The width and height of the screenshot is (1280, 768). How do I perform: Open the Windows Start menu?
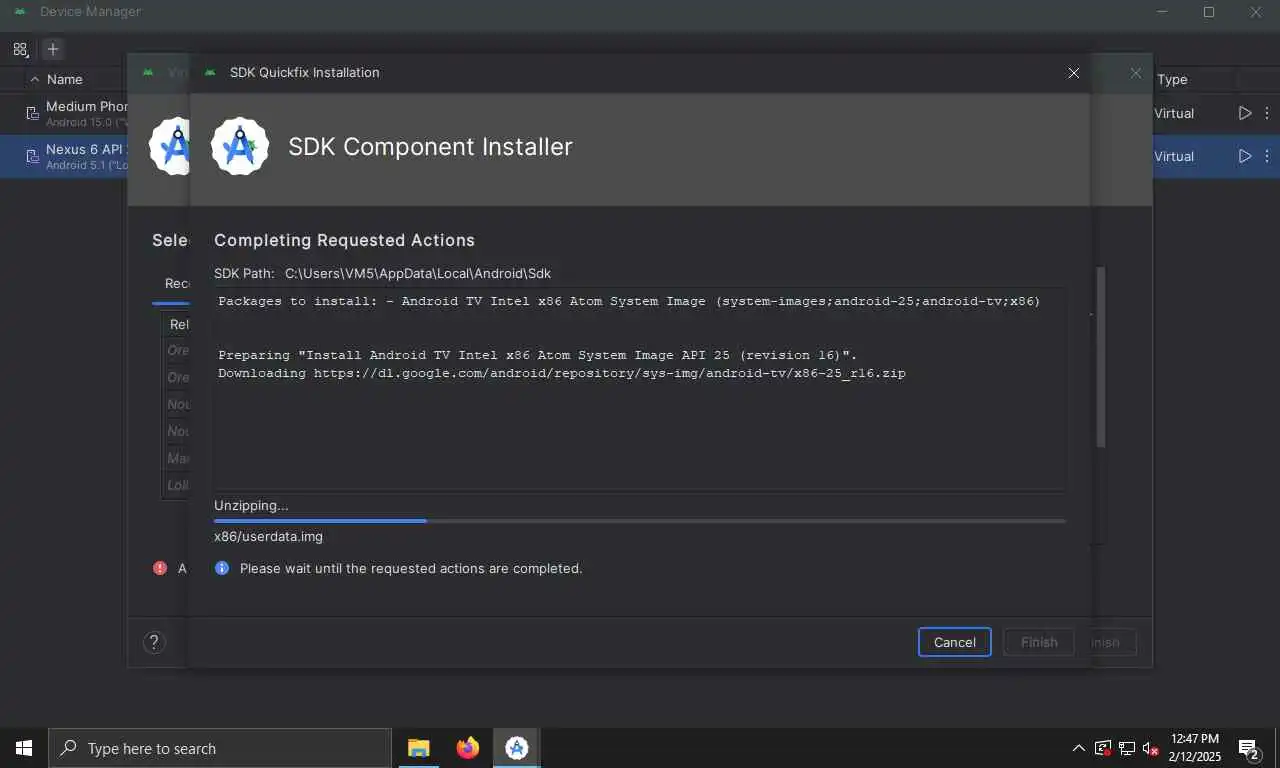tap(24, 748)
